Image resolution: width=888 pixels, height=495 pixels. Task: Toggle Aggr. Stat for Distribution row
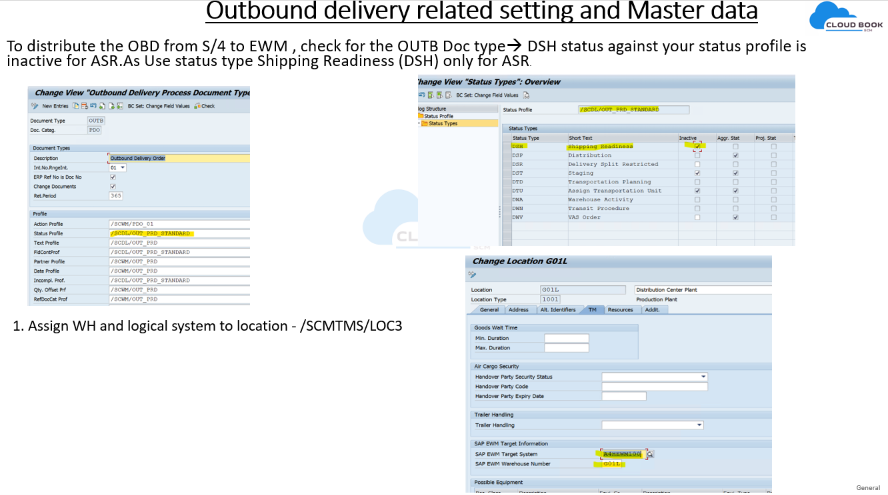tap(736, 155)
